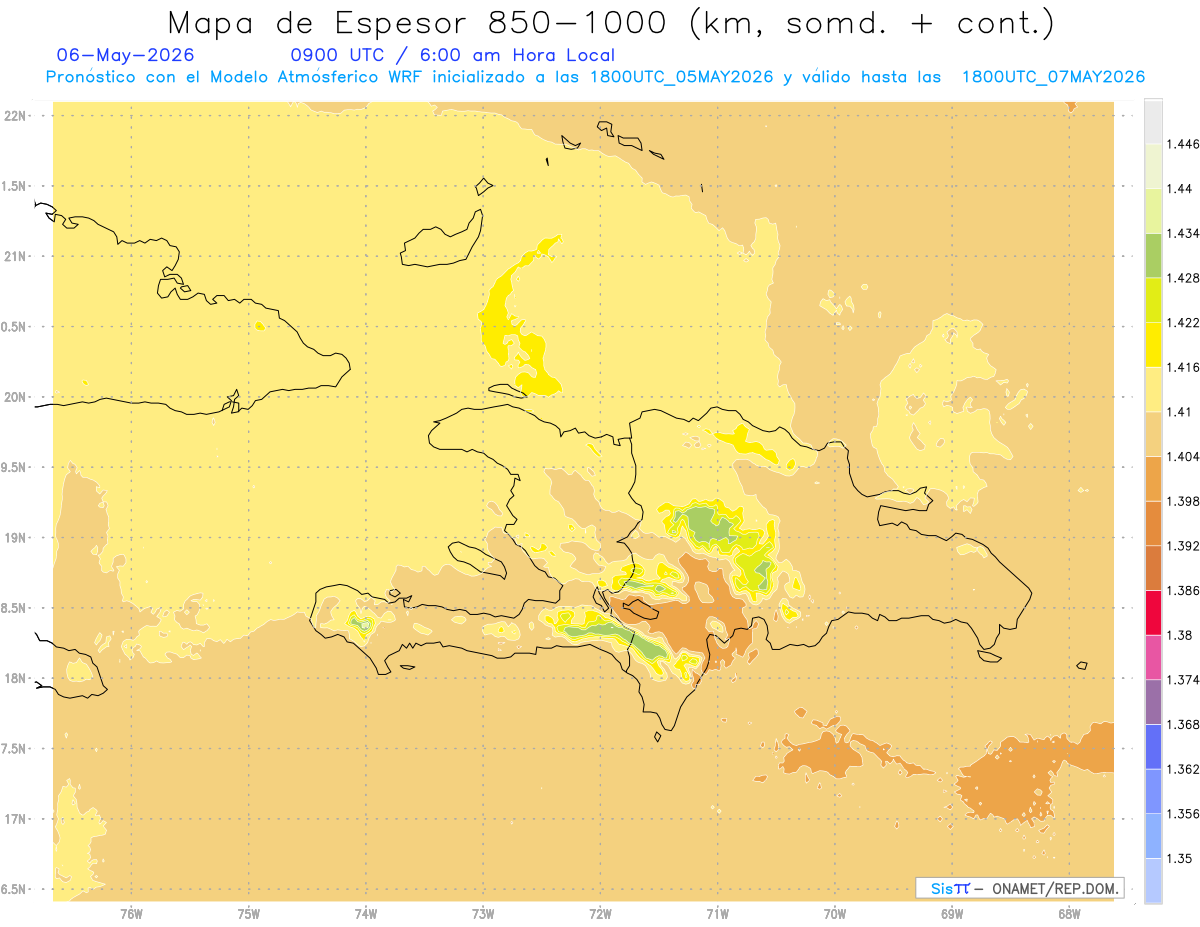The width and height of the screenshot is (1200, 927).
Task: Click the 06-May-2026 date label
Action: (126, 56)
